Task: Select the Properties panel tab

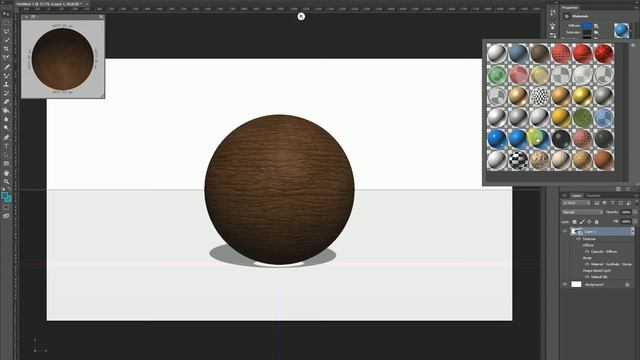Action: tap(569, 7)
